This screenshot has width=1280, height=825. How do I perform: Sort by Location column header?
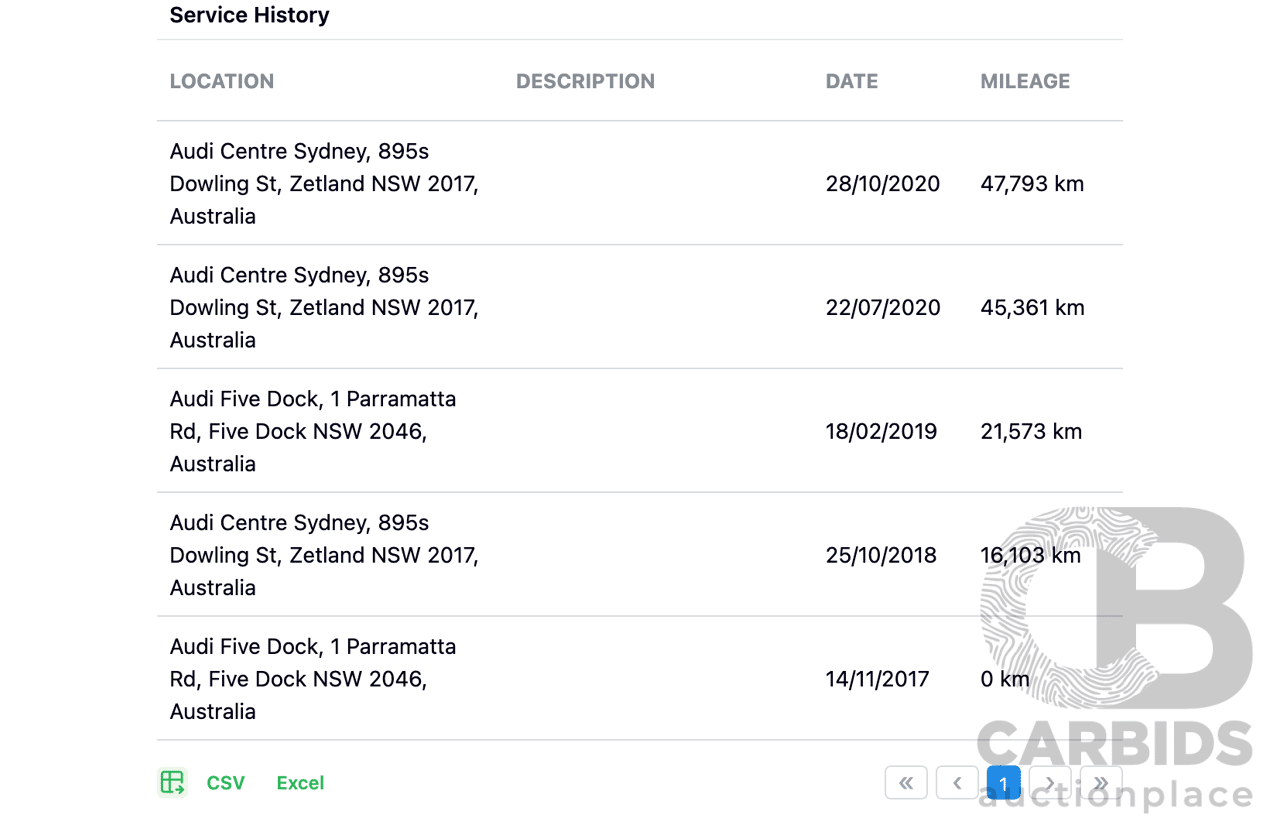click(x=222, y=81)
